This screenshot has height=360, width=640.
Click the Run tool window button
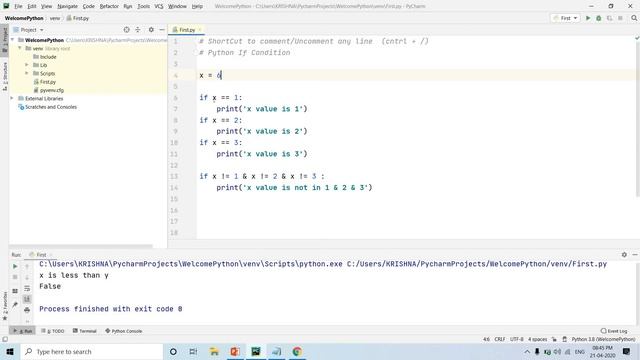[x=23, y=331]
